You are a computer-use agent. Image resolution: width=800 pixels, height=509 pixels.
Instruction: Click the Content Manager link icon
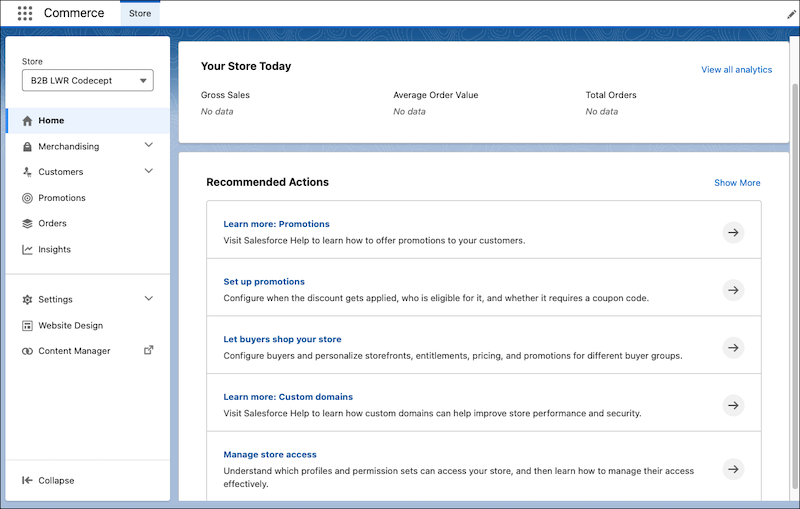tap(28, 351)
